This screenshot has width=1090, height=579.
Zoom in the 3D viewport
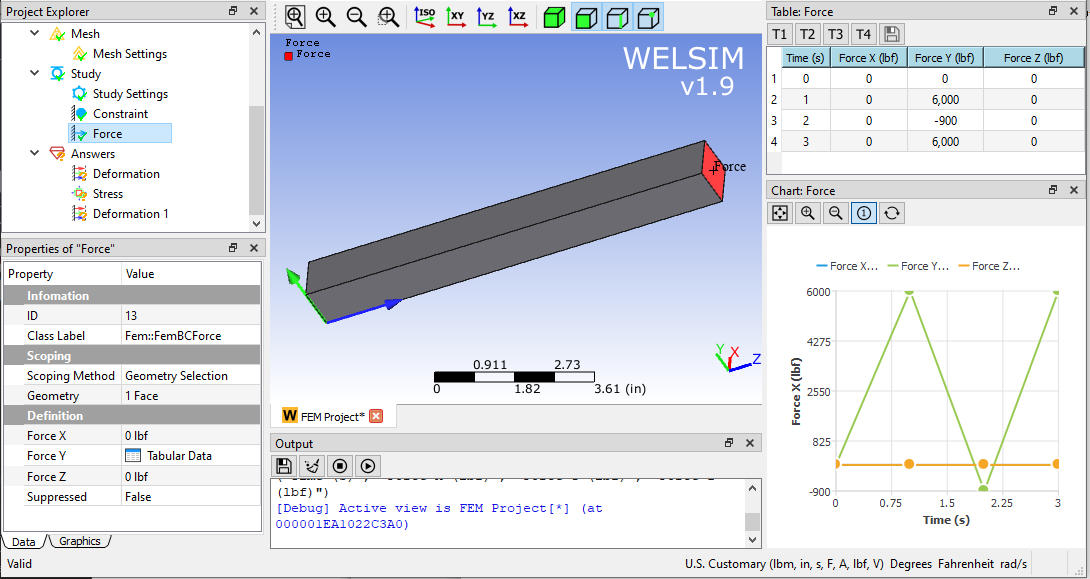pos(325,17)
